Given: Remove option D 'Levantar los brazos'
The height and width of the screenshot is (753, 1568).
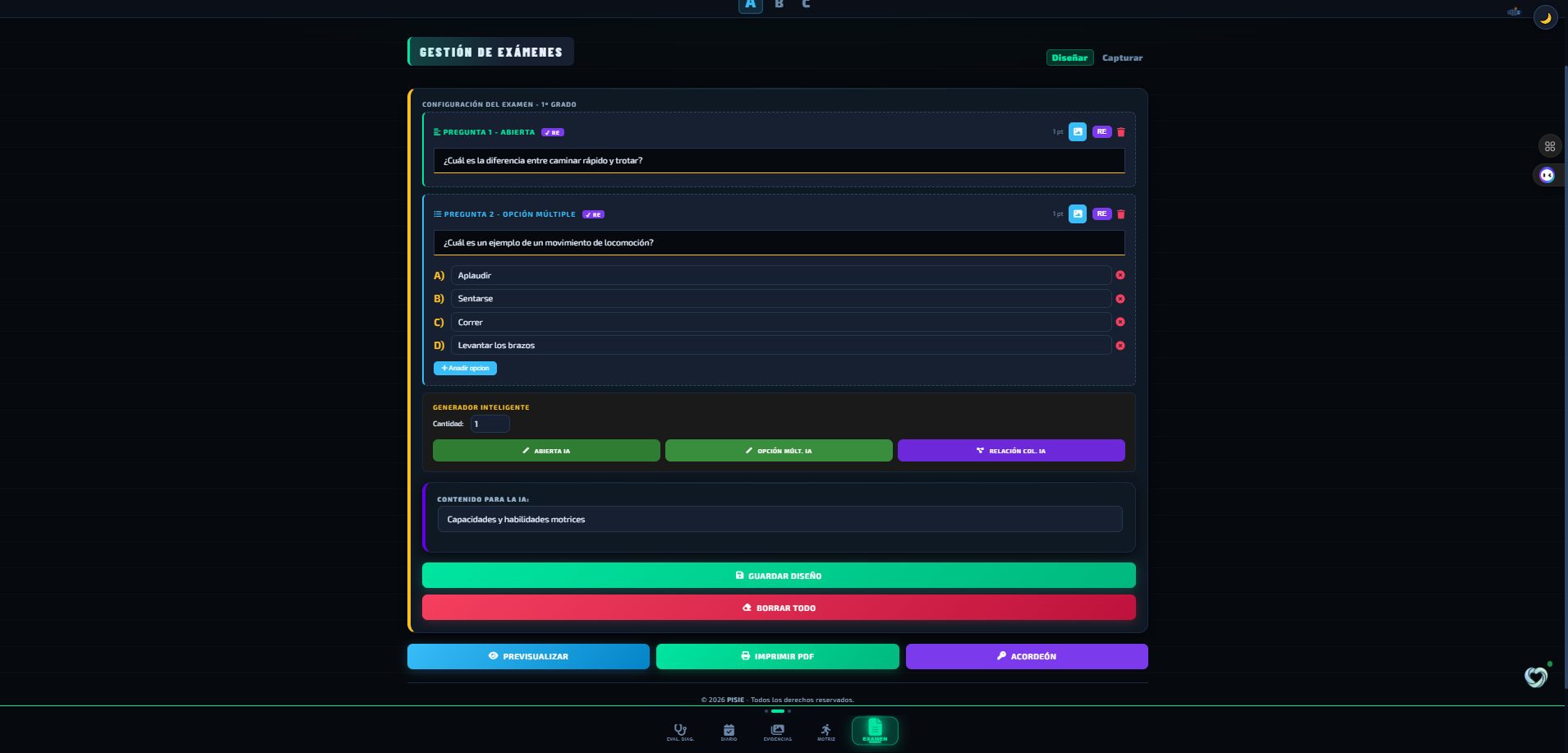Looking at the screenshot, I should tap(1120, 346).
